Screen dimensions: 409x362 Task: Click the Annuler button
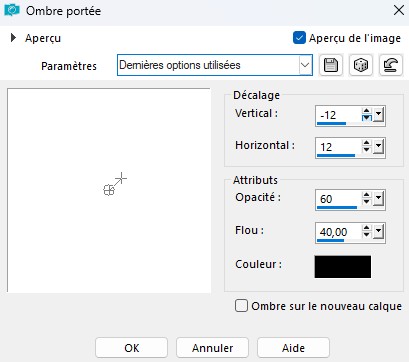[x=212, y=348]
